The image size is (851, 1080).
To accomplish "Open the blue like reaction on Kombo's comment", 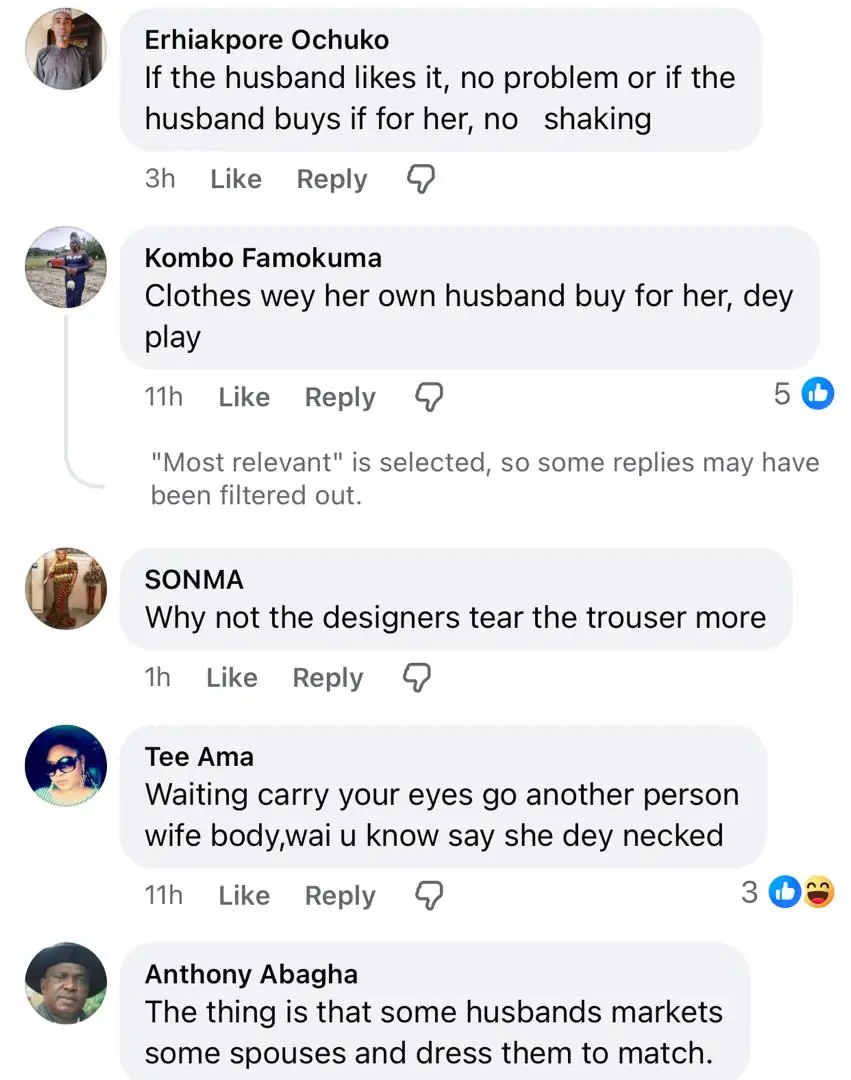I will pos(817,395).
